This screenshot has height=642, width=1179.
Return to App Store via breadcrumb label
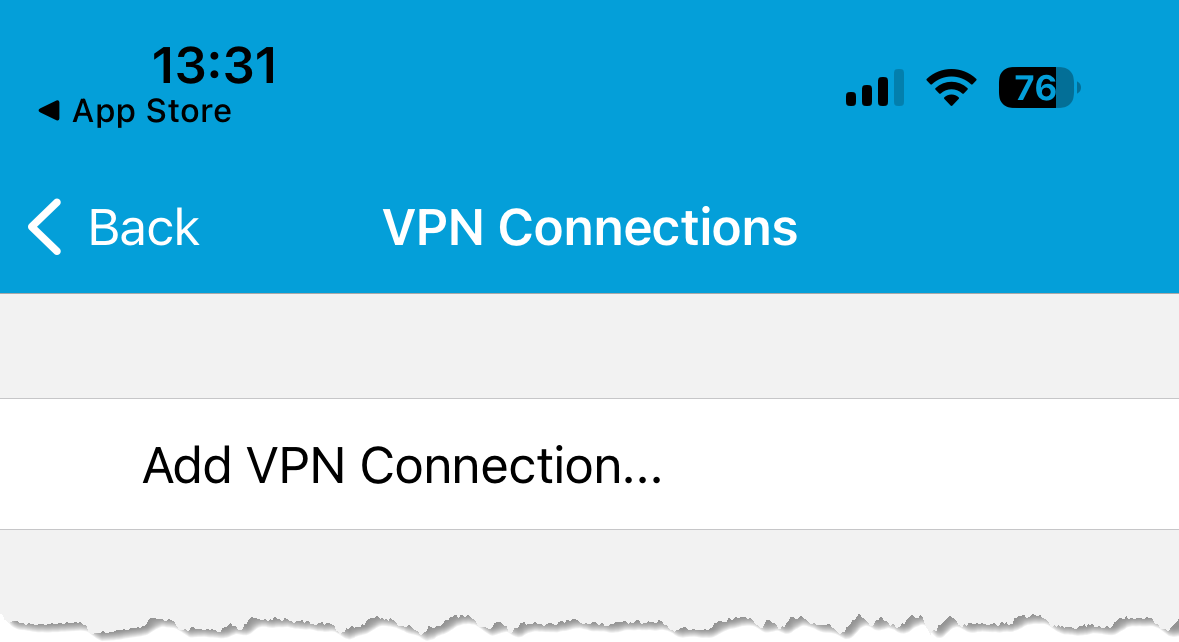(x=152, y=111)
